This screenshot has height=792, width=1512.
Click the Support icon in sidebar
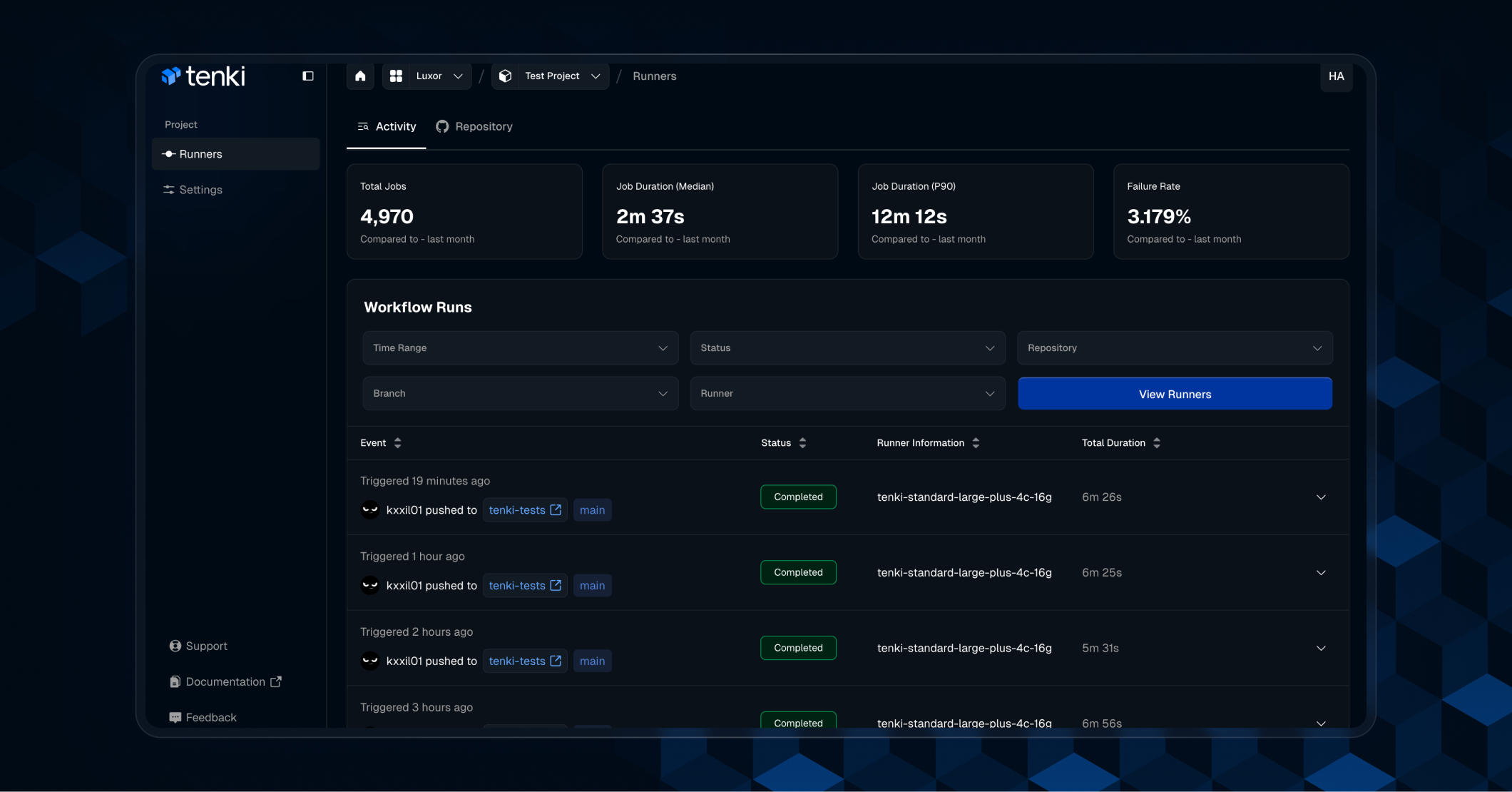tap(175, 646)
